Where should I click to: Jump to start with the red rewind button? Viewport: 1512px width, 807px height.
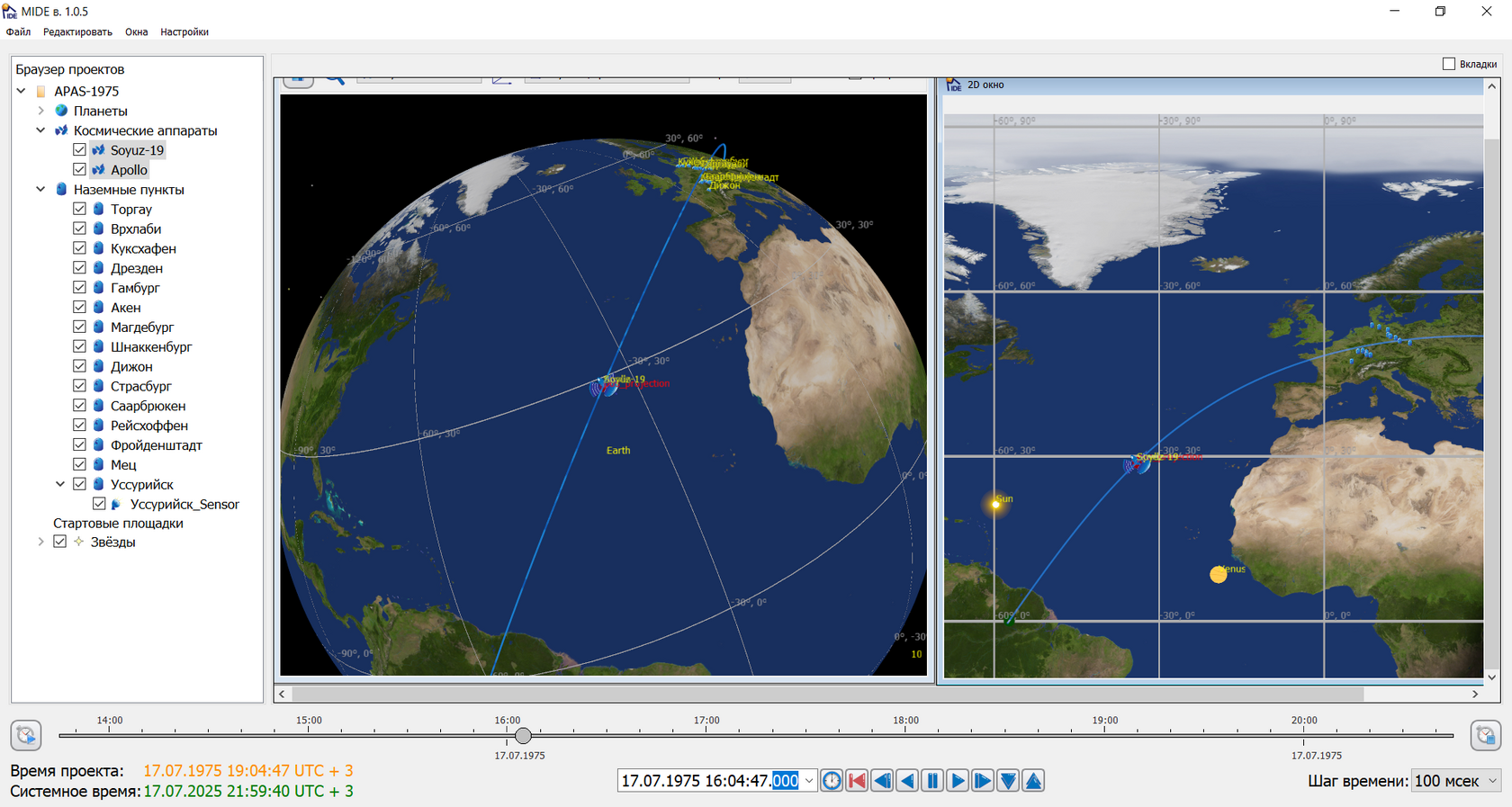coord(857,781)
